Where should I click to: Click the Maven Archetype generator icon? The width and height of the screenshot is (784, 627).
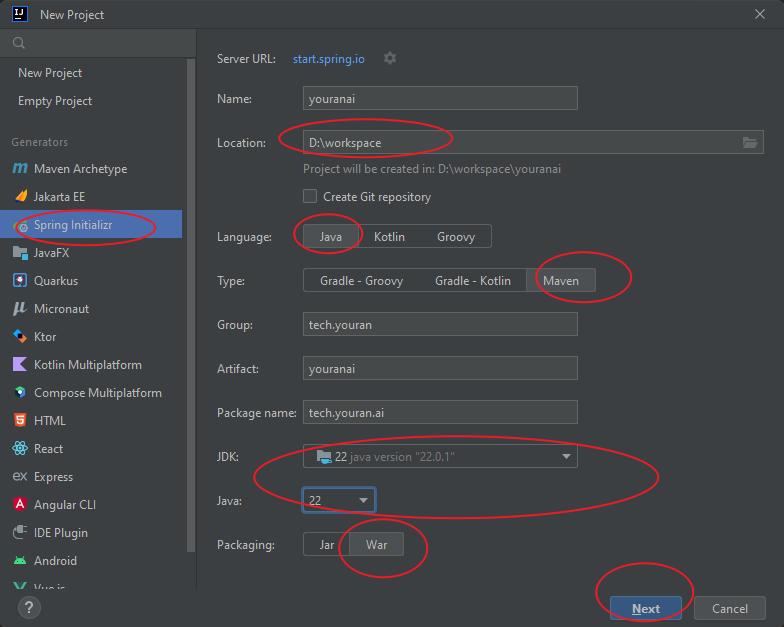click(x=20, y=168)
